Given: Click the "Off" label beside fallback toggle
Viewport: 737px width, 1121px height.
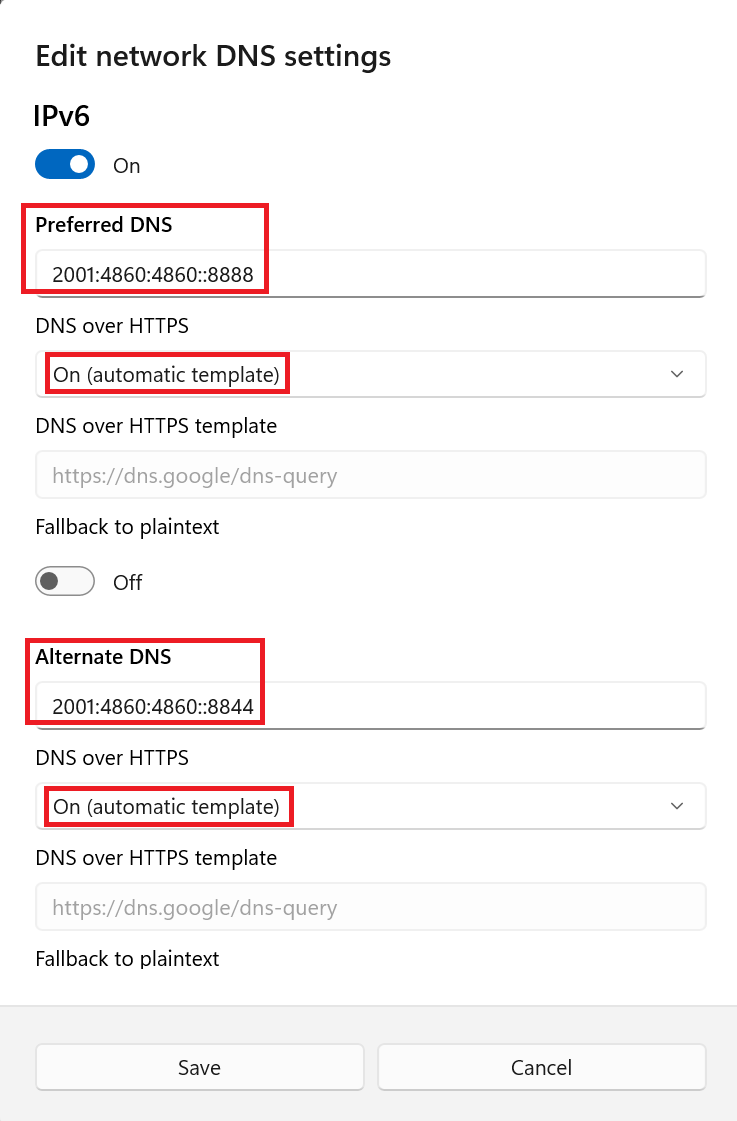Looking at the screenshot, I should (x=128, y=582).
